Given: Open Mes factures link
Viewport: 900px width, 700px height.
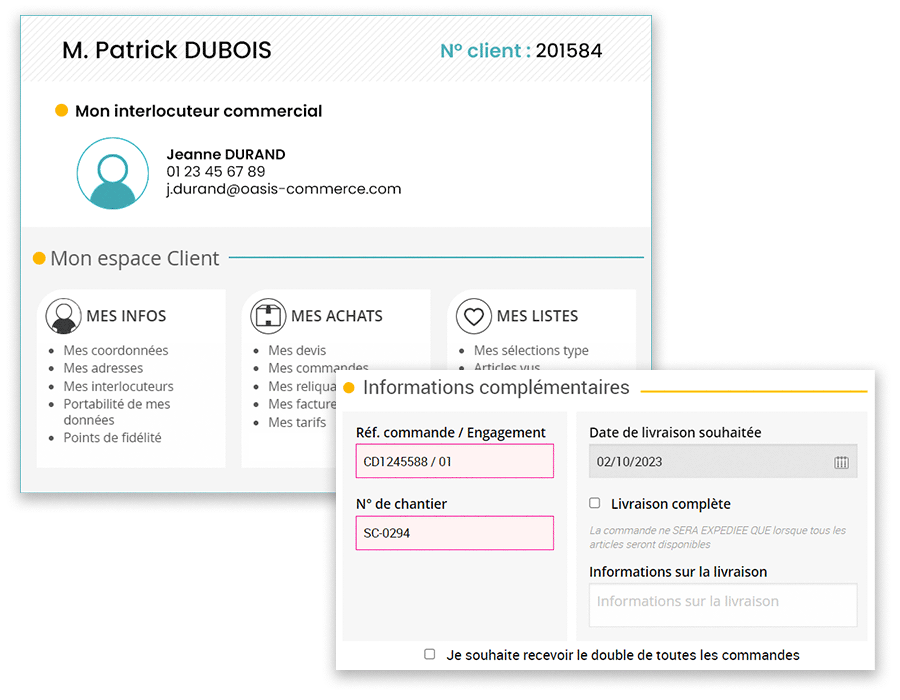Looking at the screenshot, I should coord(302,404).
